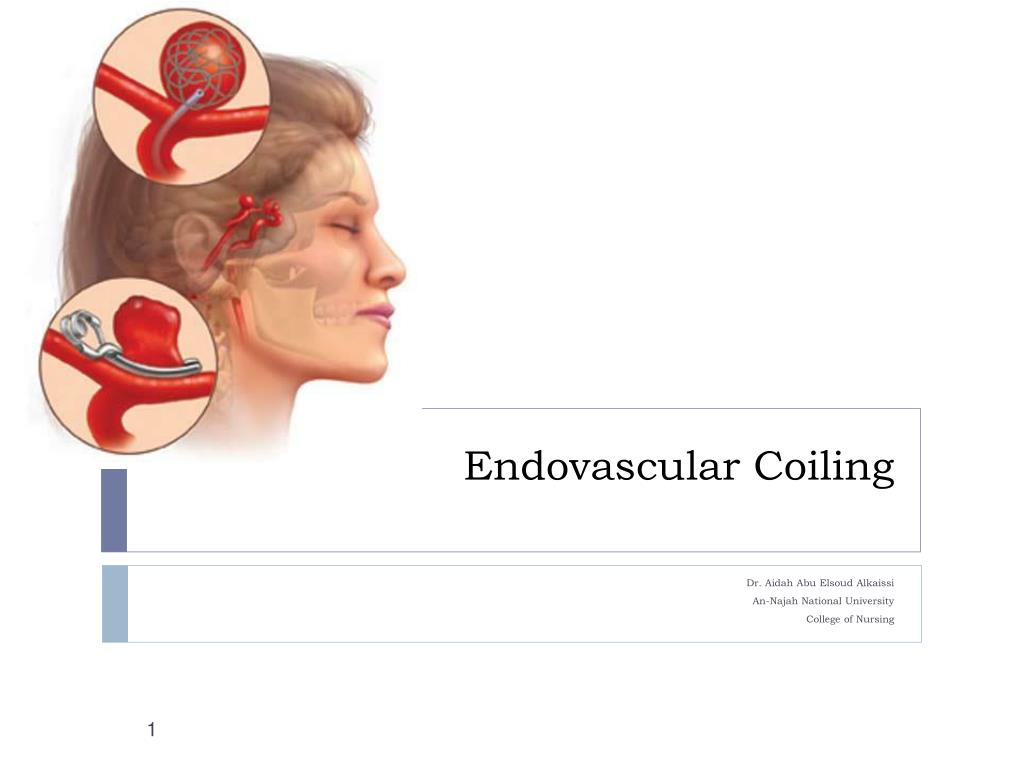The height and width of the screenshot is (768, 1024).
Task: Select the Dr. Aidah Abu Elsoud Alkaissi line
Action: [x=820, y=583]
